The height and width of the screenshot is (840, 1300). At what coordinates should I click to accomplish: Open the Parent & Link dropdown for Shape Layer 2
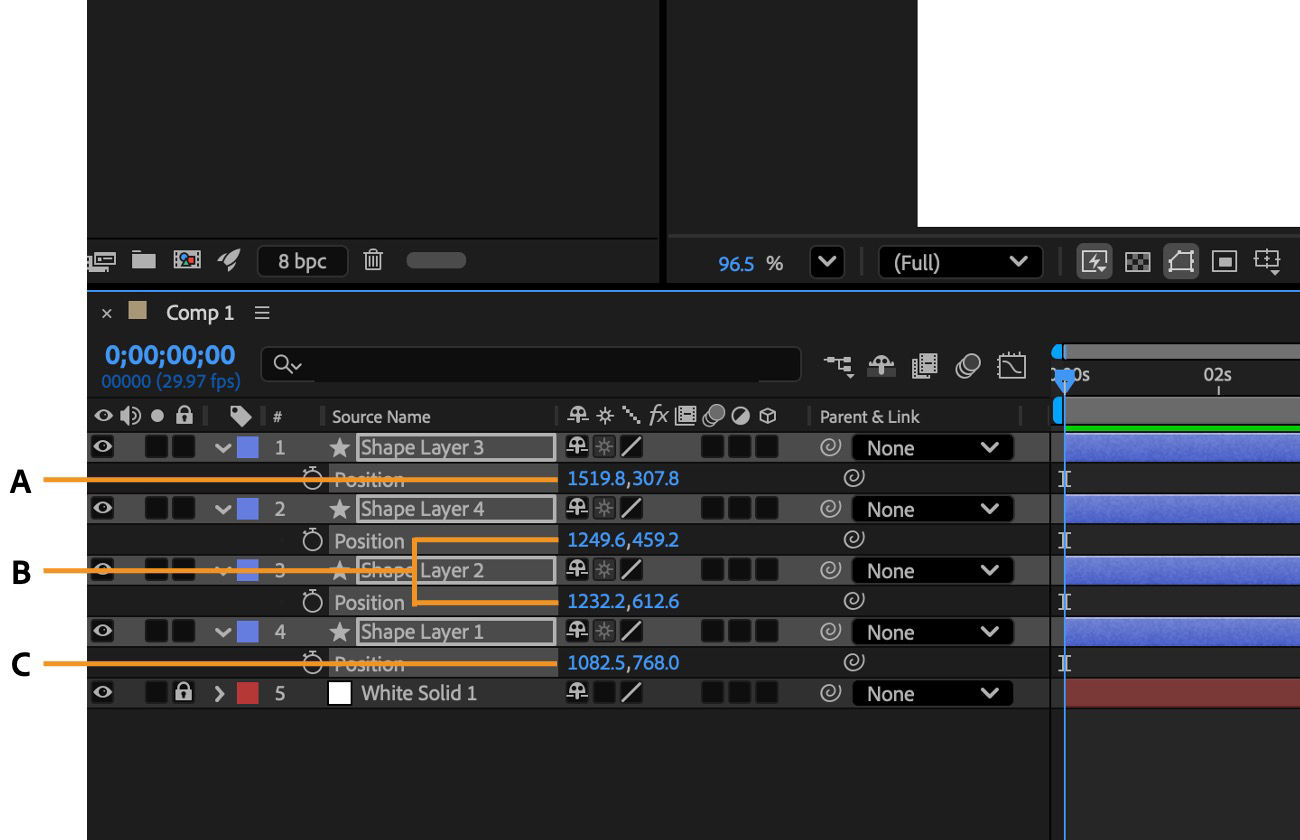point(931,570)
